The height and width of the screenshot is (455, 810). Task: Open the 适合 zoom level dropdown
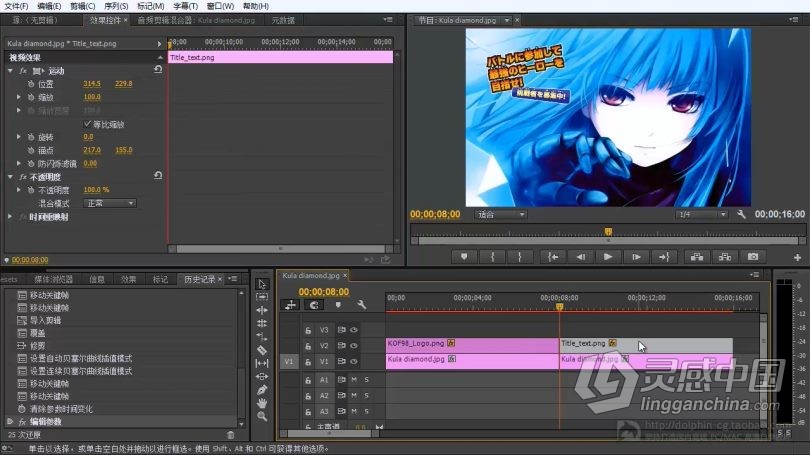click(x=500, y=214)
